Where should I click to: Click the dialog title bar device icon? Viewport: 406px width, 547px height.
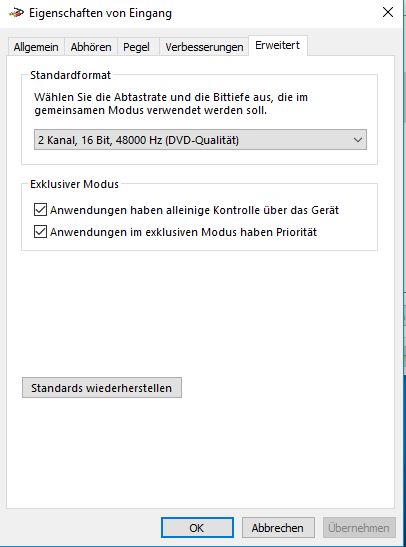tap(16, 13)
